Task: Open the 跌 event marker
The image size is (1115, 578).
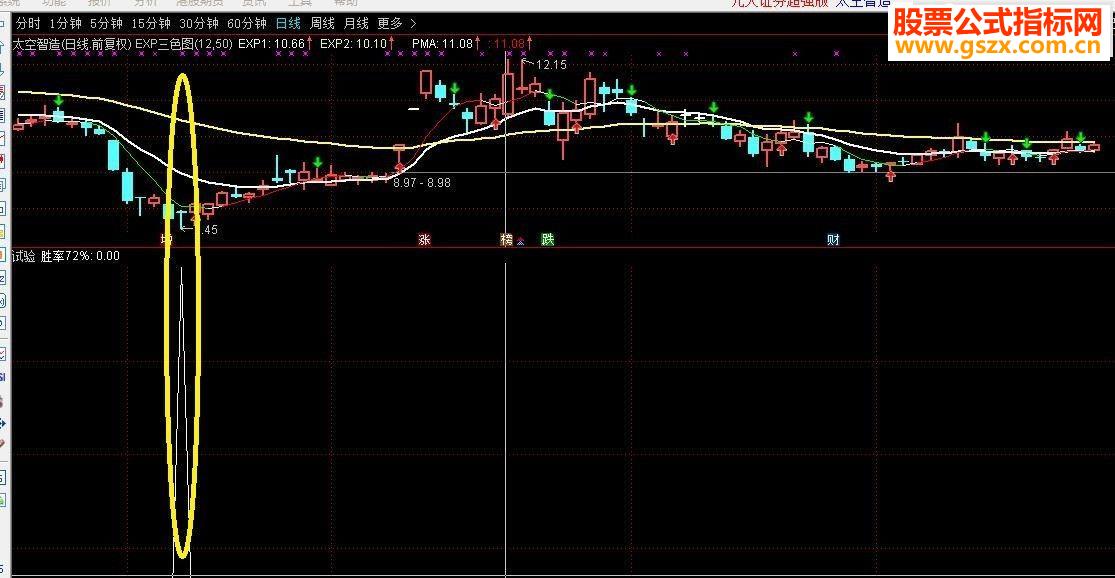Action: (548, 240)
